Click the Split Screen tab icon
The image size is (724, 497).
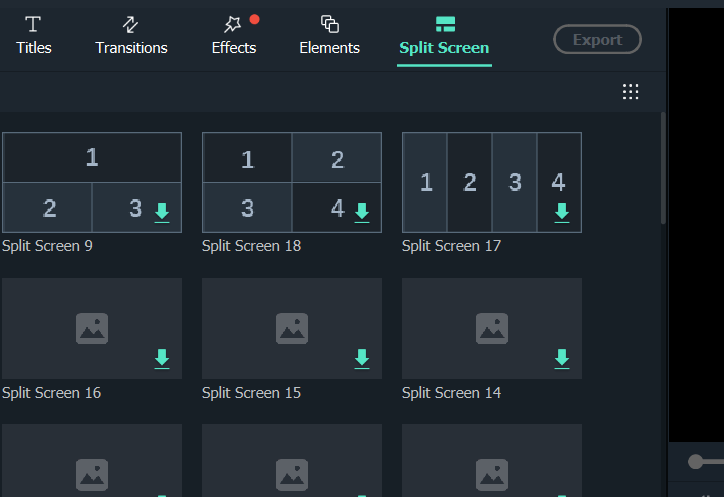[x=445, y=24]
